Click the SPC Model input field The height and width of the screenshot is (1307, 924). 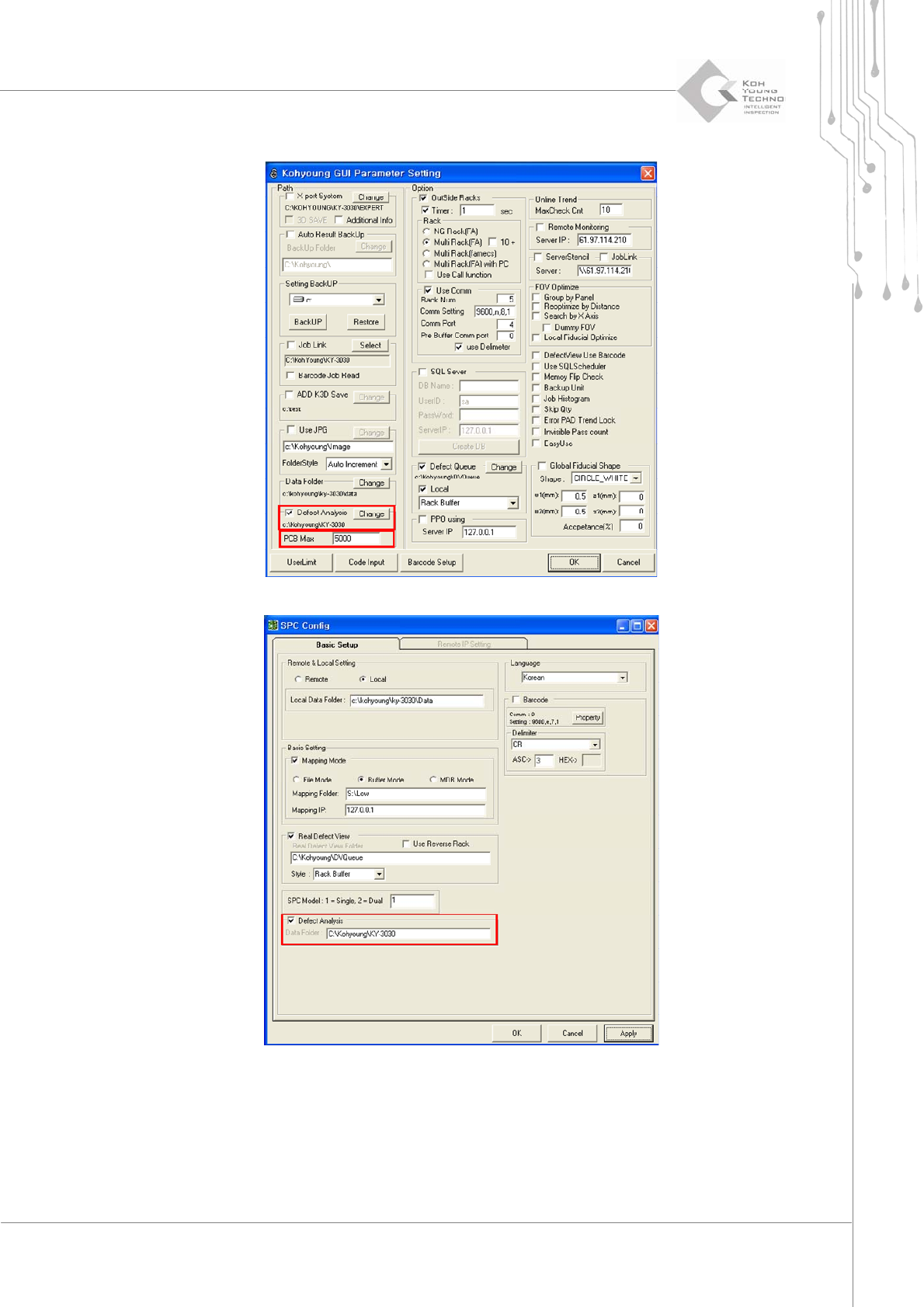click(x=412, y=901)
